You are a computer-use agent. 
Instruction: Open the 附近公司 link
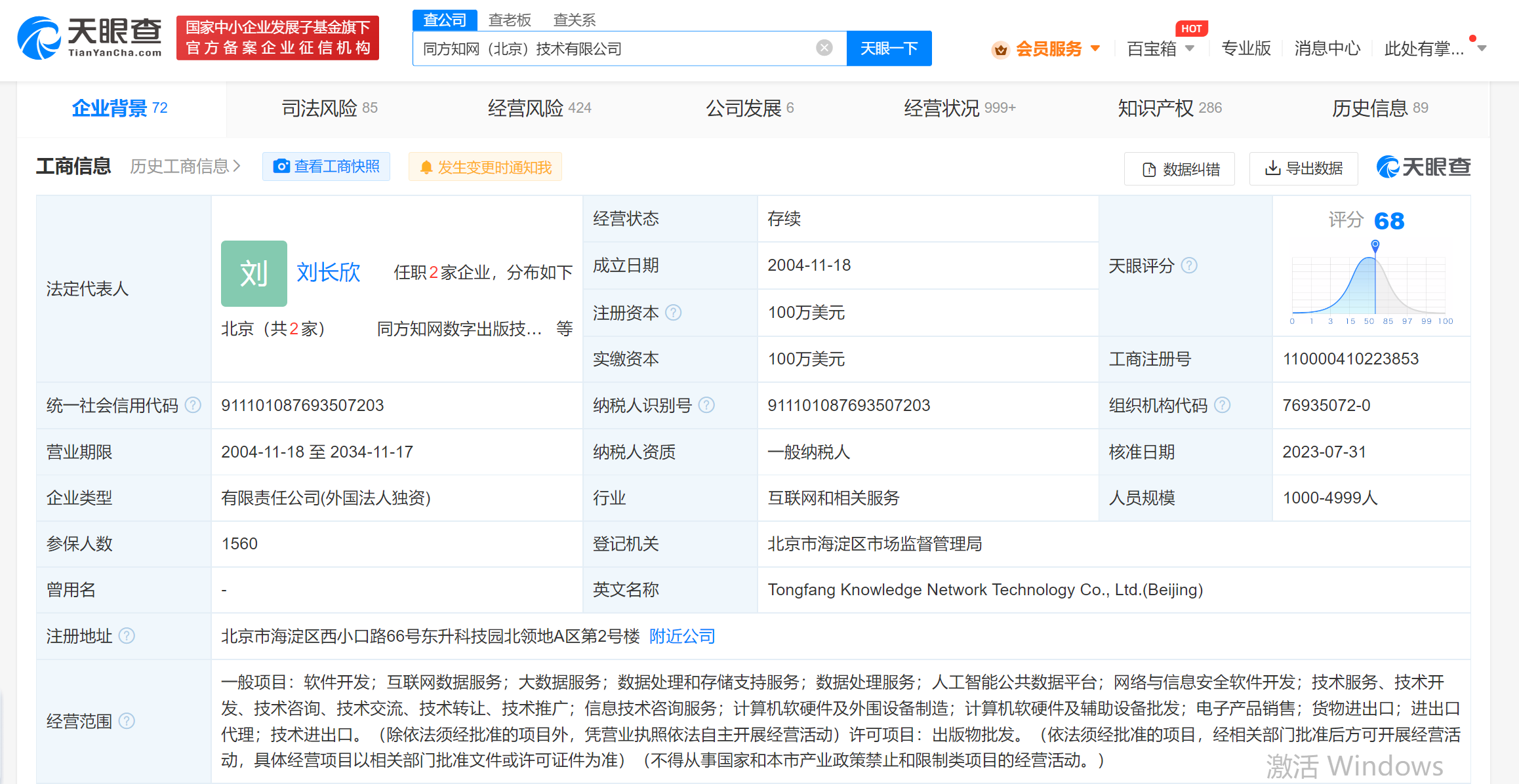click(682, 636)
